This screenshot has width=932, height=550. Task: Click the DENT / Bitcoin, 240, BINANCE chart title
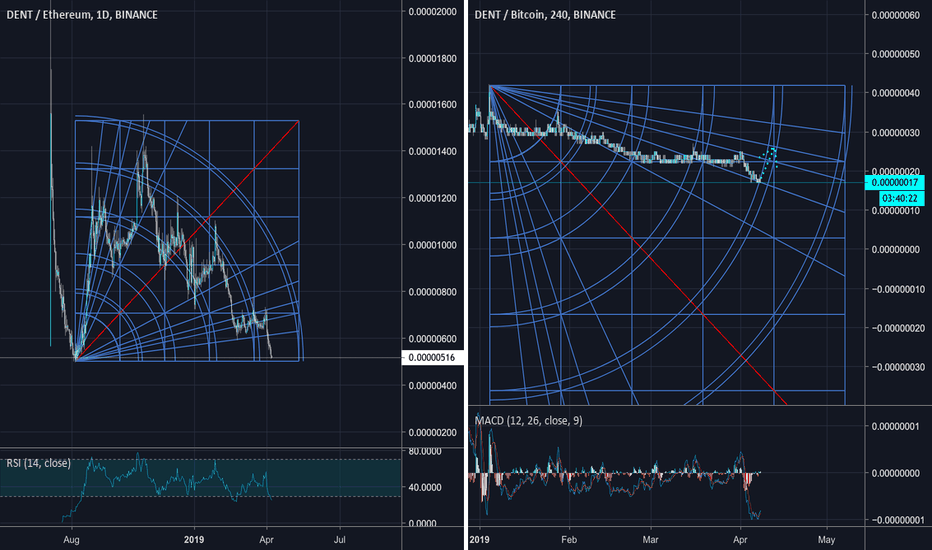click(545, 14)
